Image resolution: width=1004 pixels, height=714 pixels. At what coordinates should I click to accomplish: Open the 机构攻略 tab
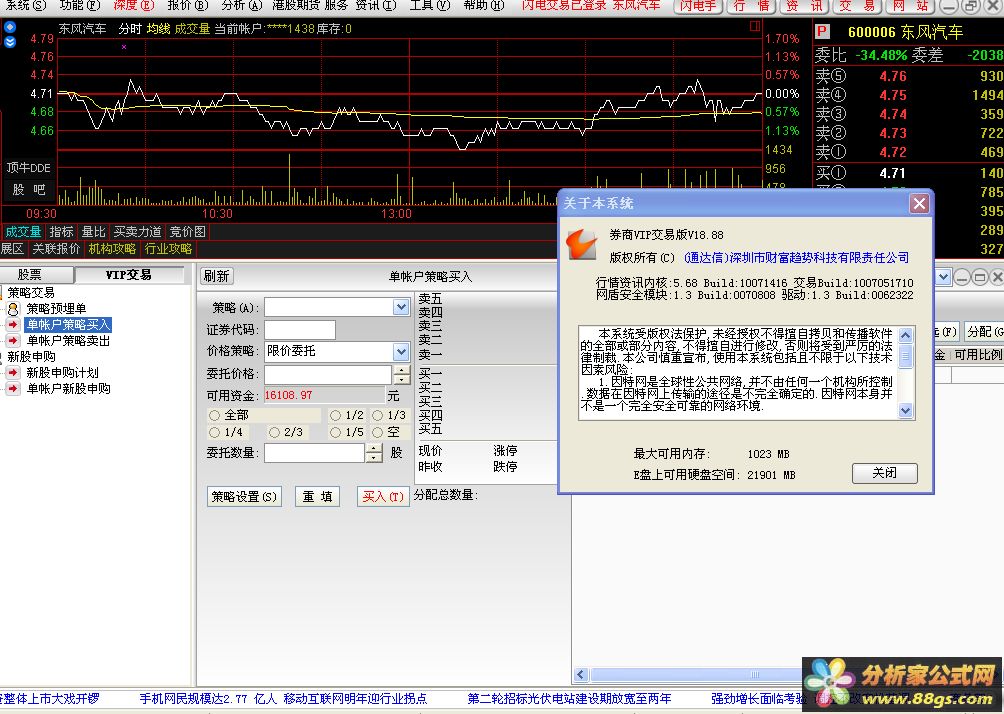coord(113,248)
